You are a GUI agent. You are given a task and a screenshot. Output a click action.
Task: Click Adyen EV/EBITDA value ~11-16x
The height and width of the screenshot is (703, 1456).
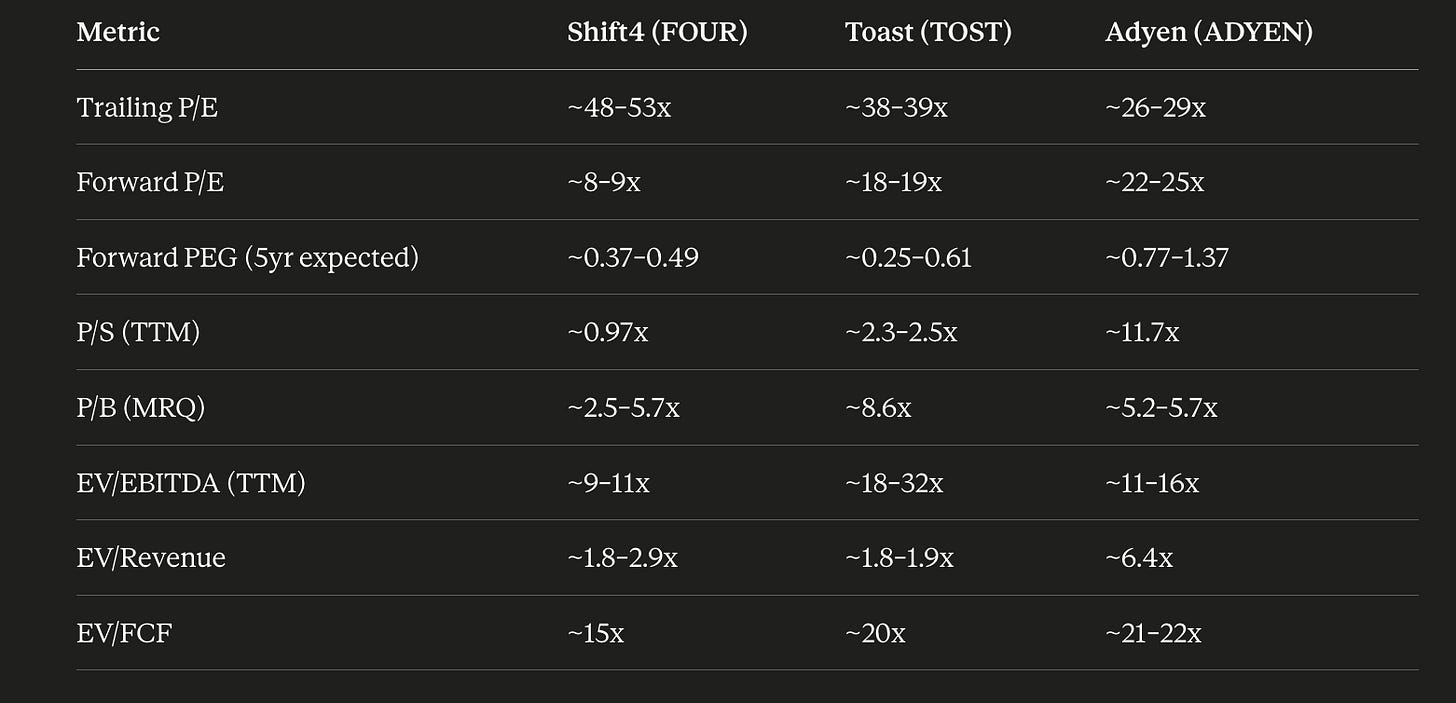[x=1152, y=483]
